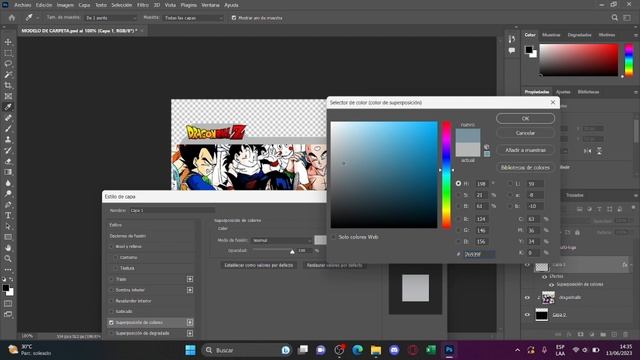Enable the Satinado checkbox

pyautogui.click(x=111, y=311)
